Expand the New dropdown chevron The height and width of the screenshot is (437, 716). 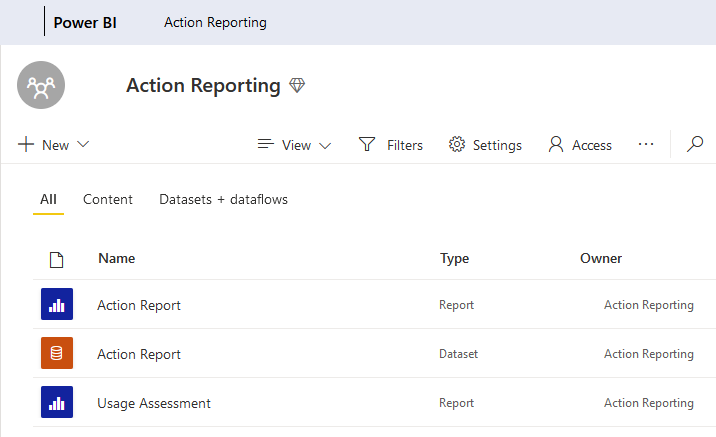pos(83,144)
